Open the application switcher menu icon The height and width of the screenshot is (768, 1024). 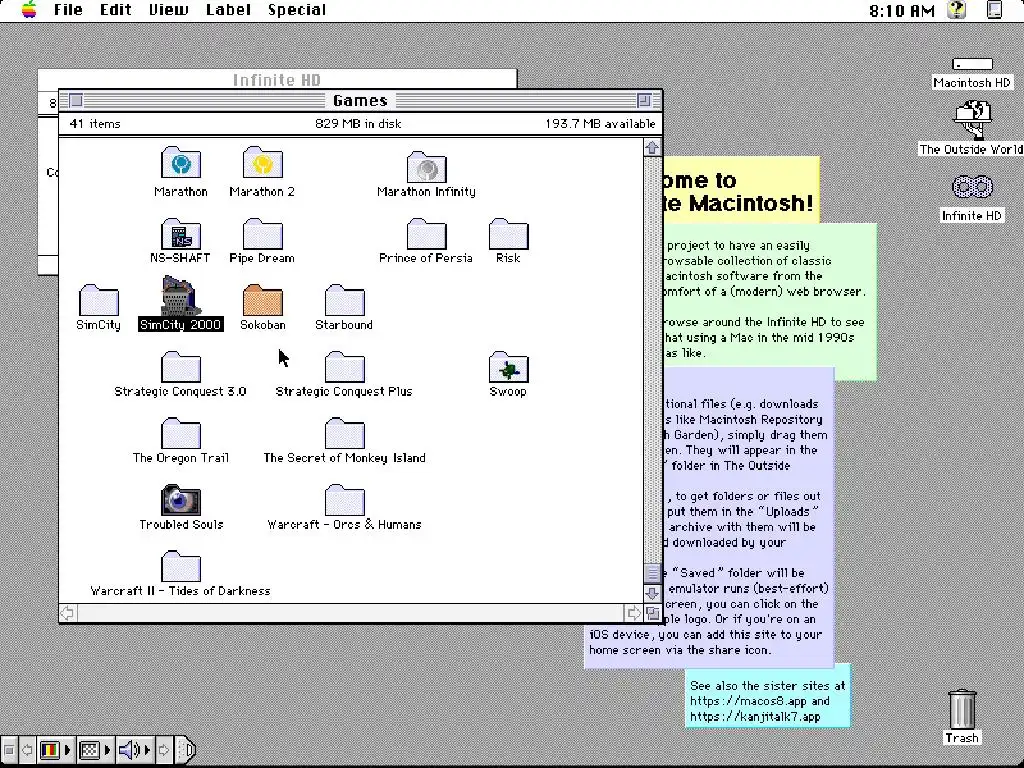(x=994, y=9)
